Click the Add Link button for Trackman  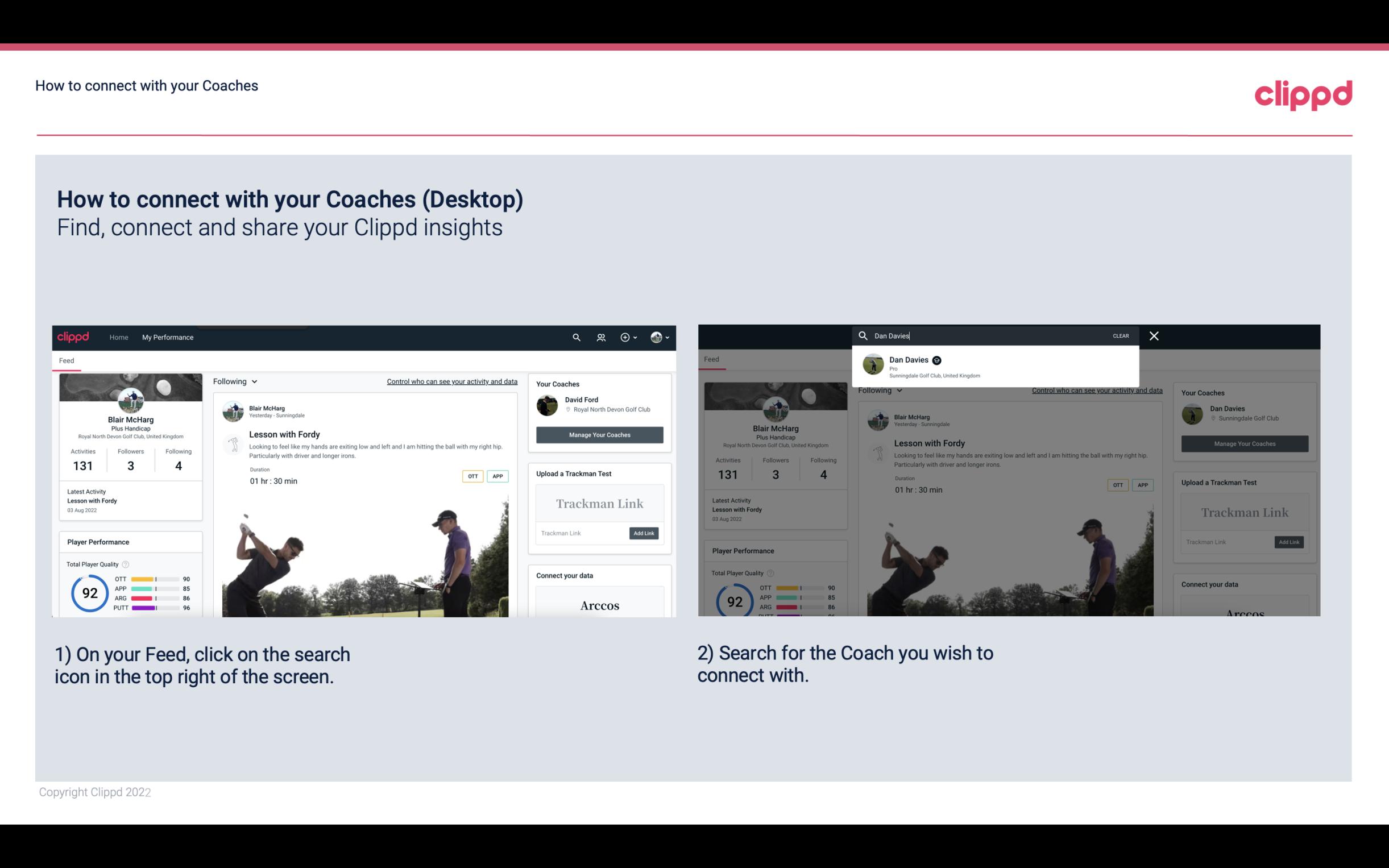coord(643,533)
